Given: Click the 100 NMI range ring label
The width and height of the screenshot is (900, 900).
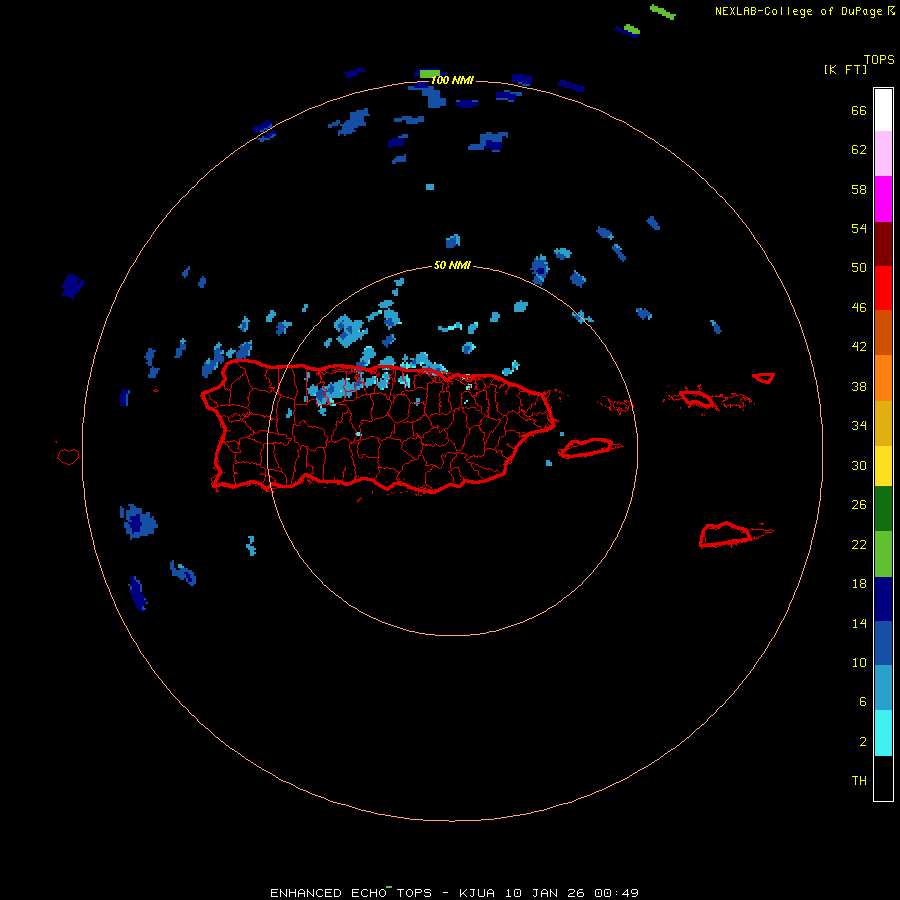Looking at the screenshot, I should coord(452,80).
